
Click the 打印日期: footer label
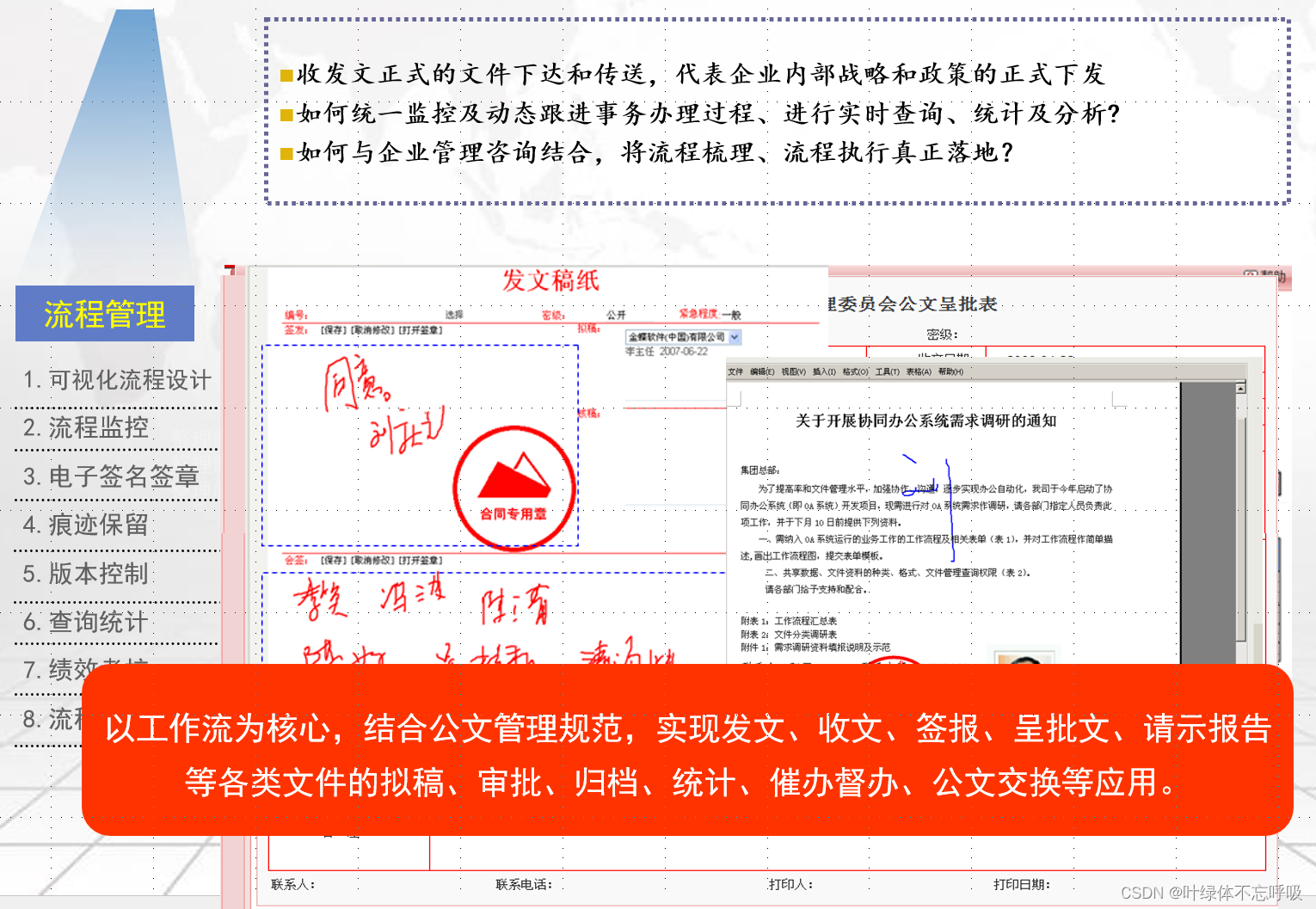point(1022,884)
